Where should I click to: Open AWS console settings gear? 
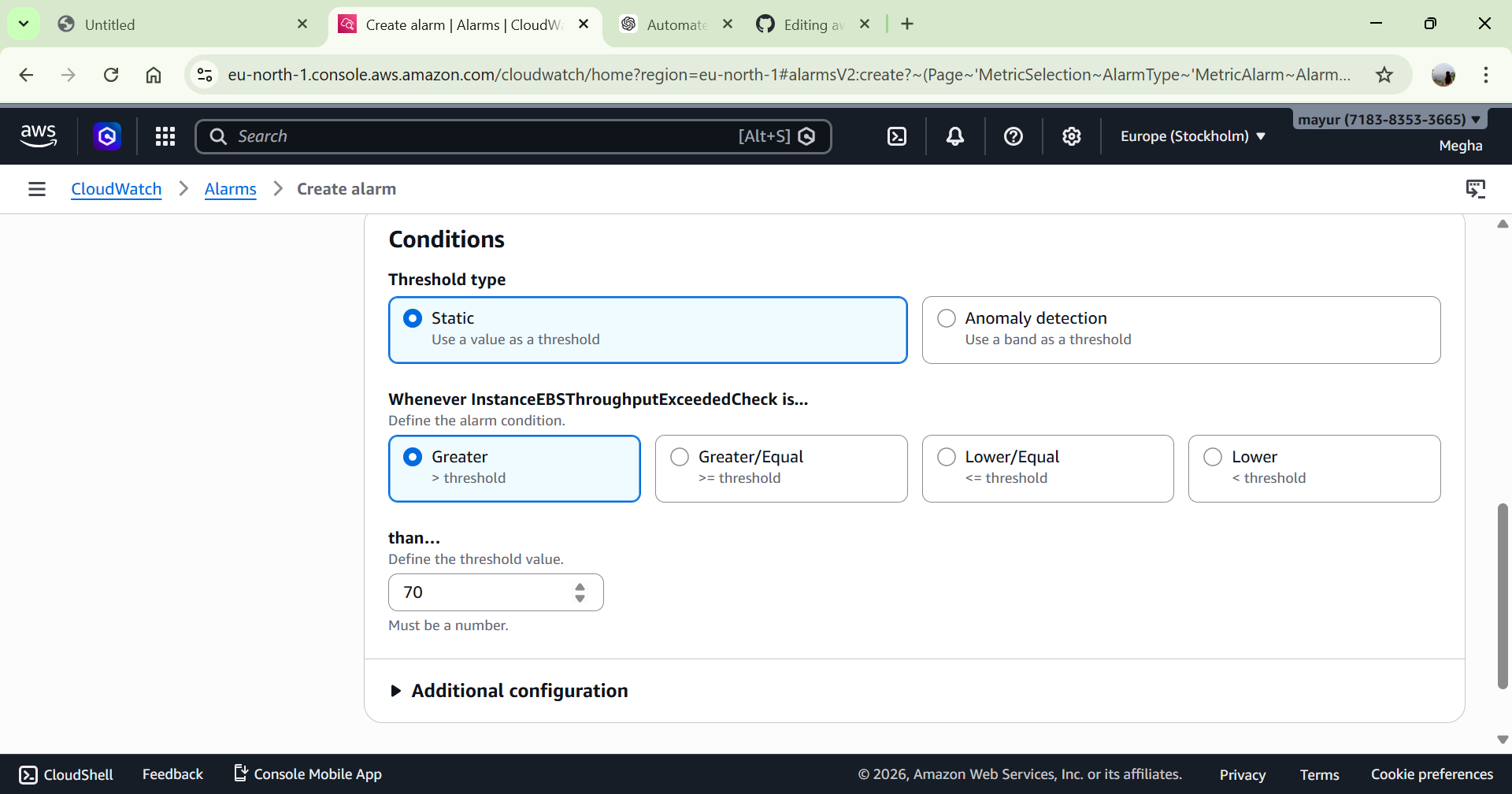coord(1071,136)
